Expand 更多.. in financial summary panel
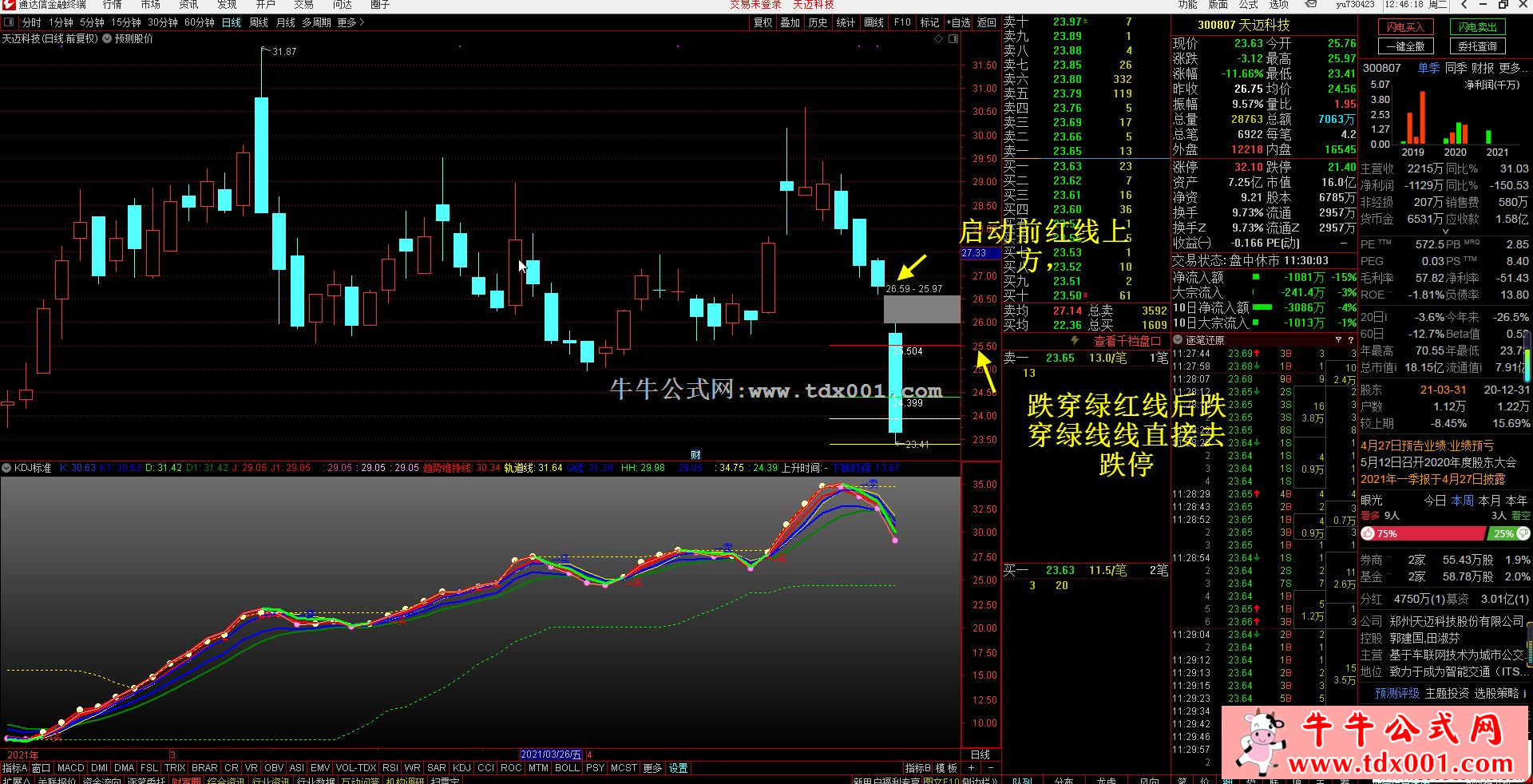This screenshot has height=784, width=1533. 1514,68
